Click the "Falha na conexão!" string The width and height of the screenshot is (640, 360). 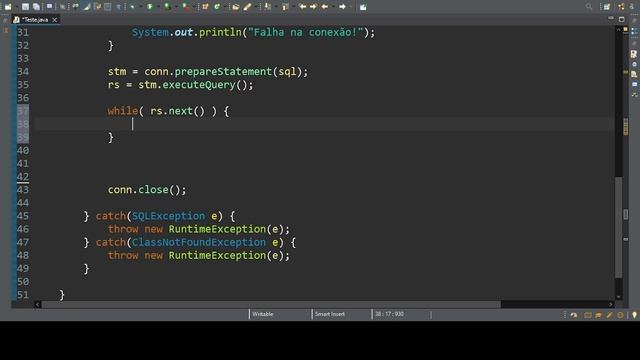pos(306,32)
